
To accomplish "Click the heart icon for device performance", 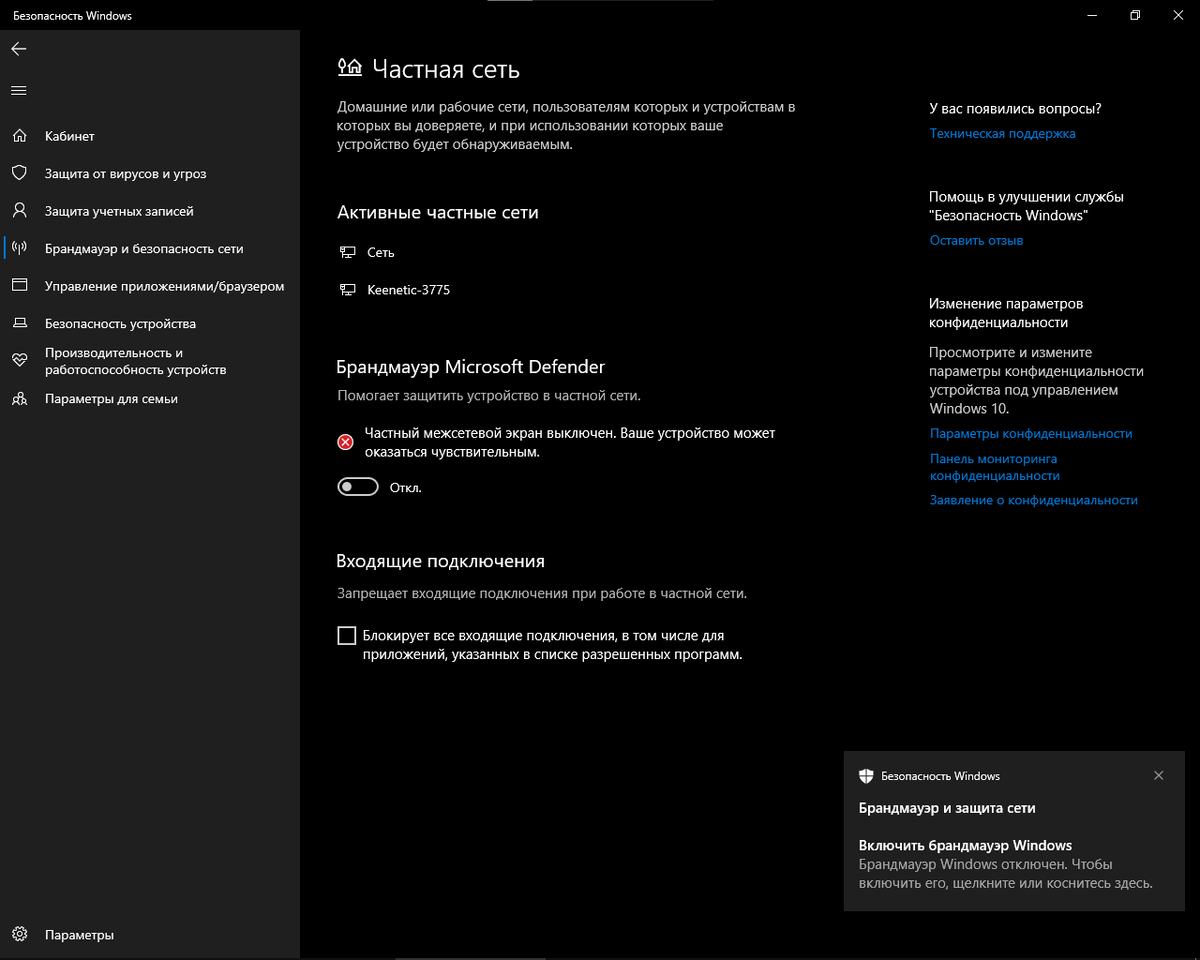I will pos(19,361).
